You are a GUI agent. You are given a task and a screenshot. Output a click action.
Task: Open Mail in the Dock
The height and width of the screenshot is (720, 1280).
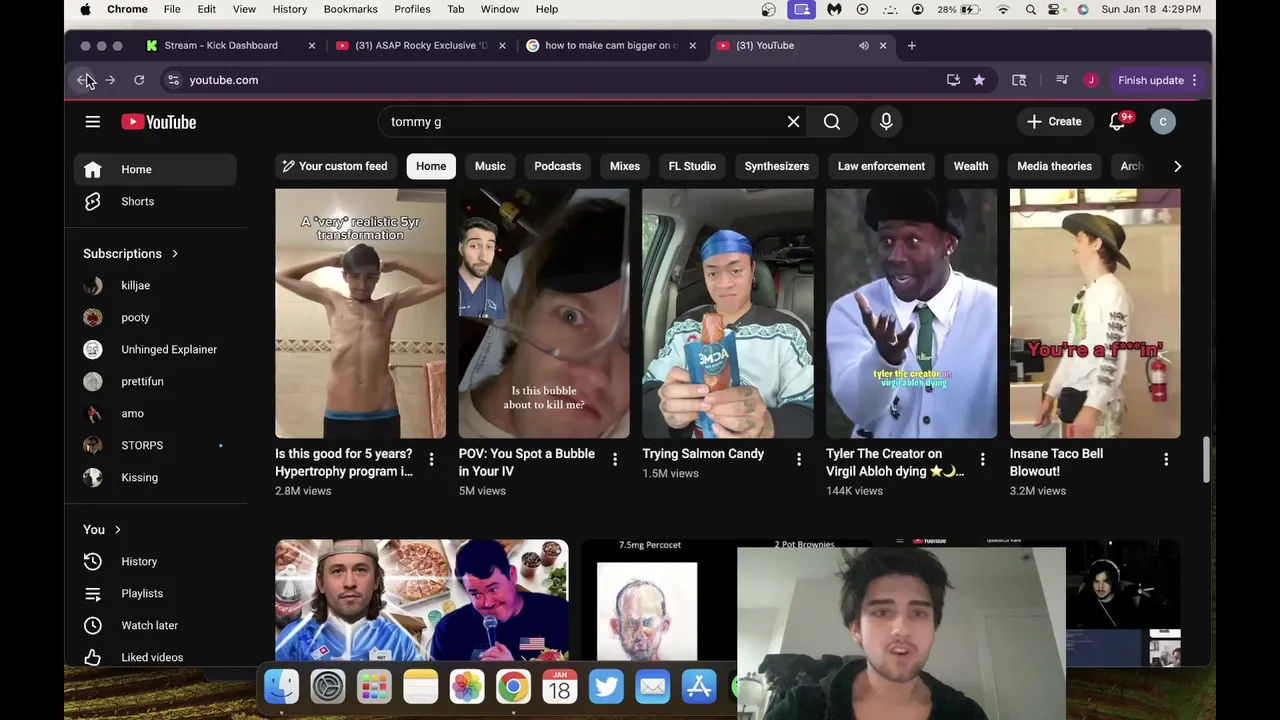652,687
